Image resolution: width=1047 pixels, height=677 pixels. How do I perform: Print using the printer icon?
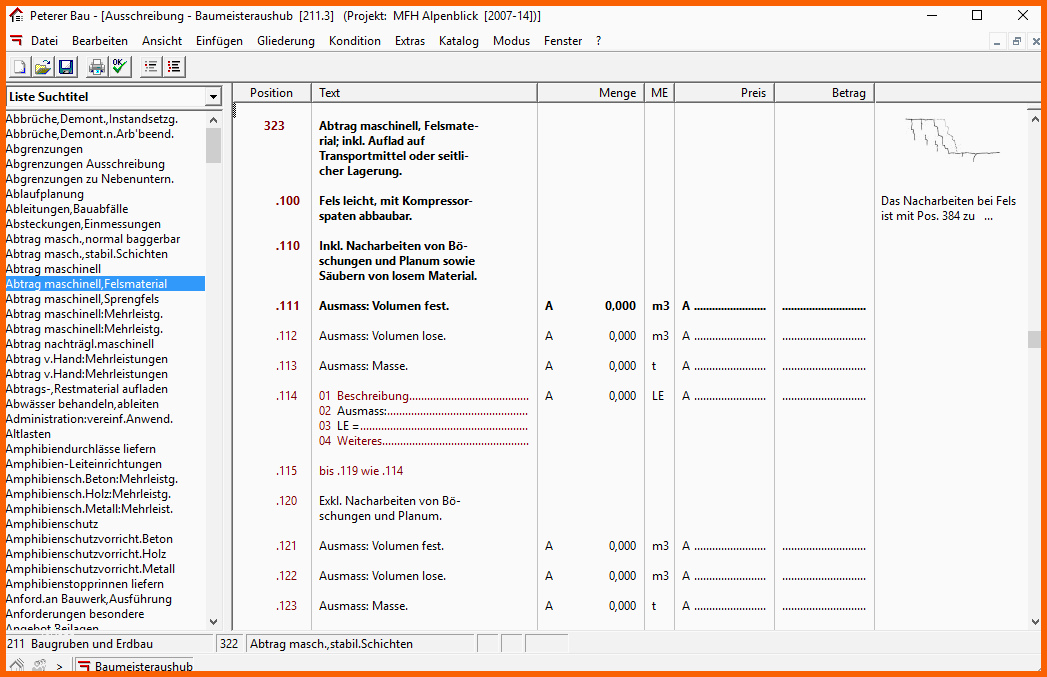[x=97, y=67]
